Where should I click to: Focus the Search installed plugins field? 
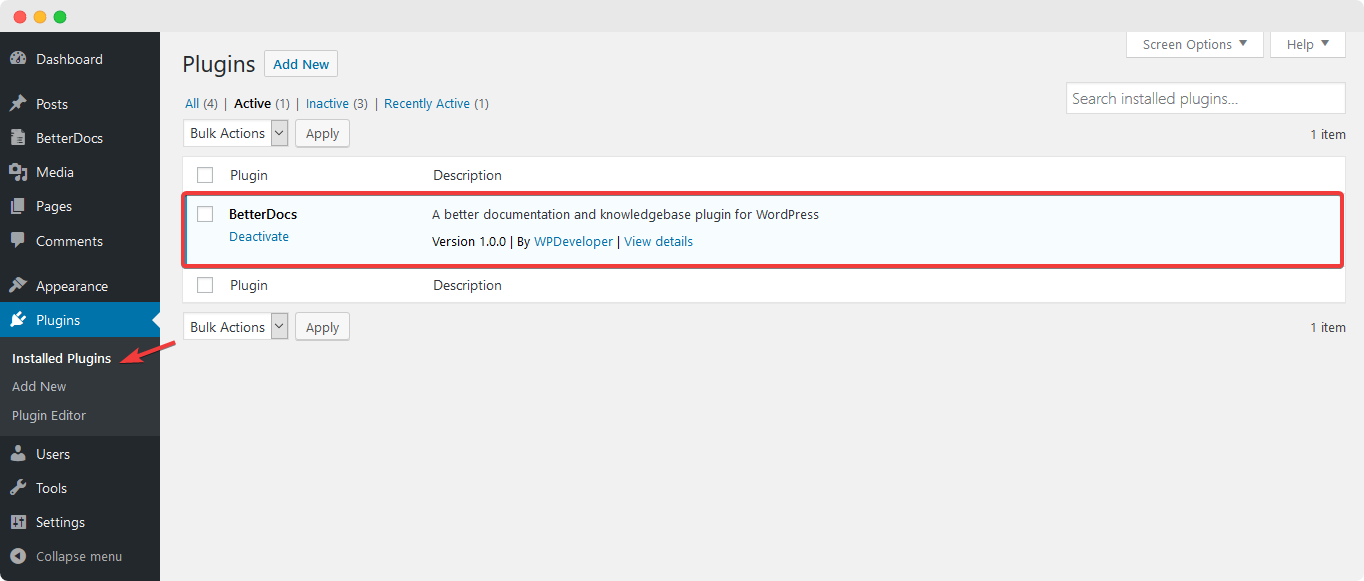click(x=1206, y=98)
